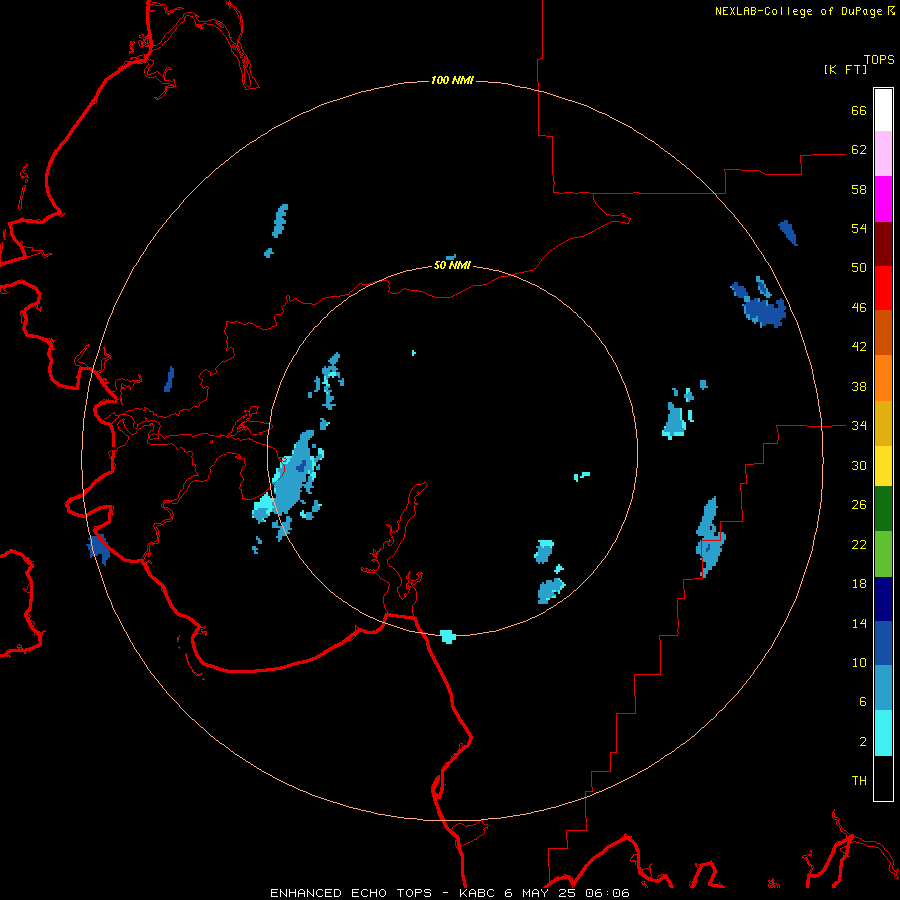
Task: Click legend value "62"
Action: 859,149
